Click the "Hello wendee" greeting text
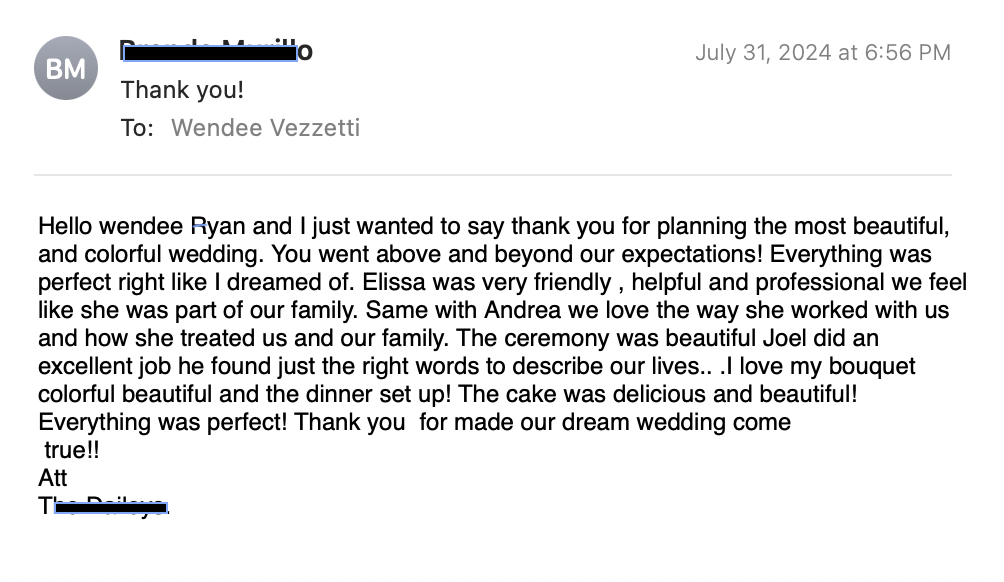The image size is (1004, 582). [110, 226]
